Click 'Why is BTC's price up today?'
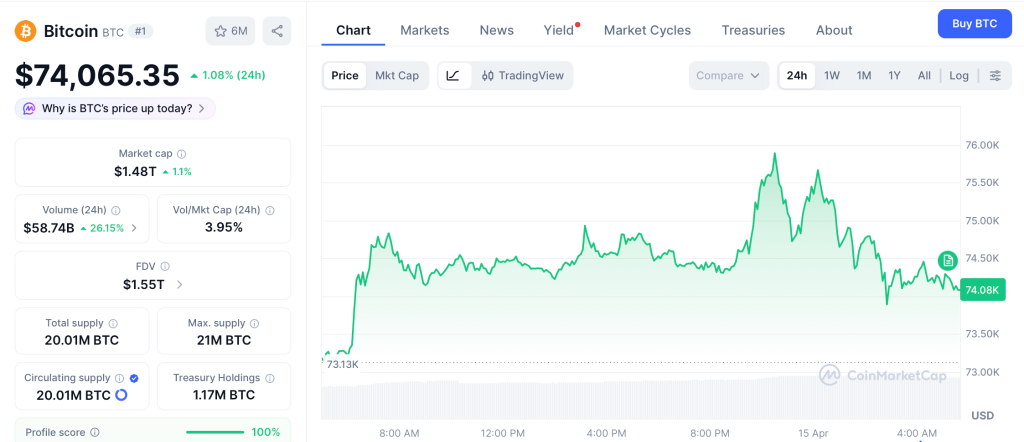 115,108
